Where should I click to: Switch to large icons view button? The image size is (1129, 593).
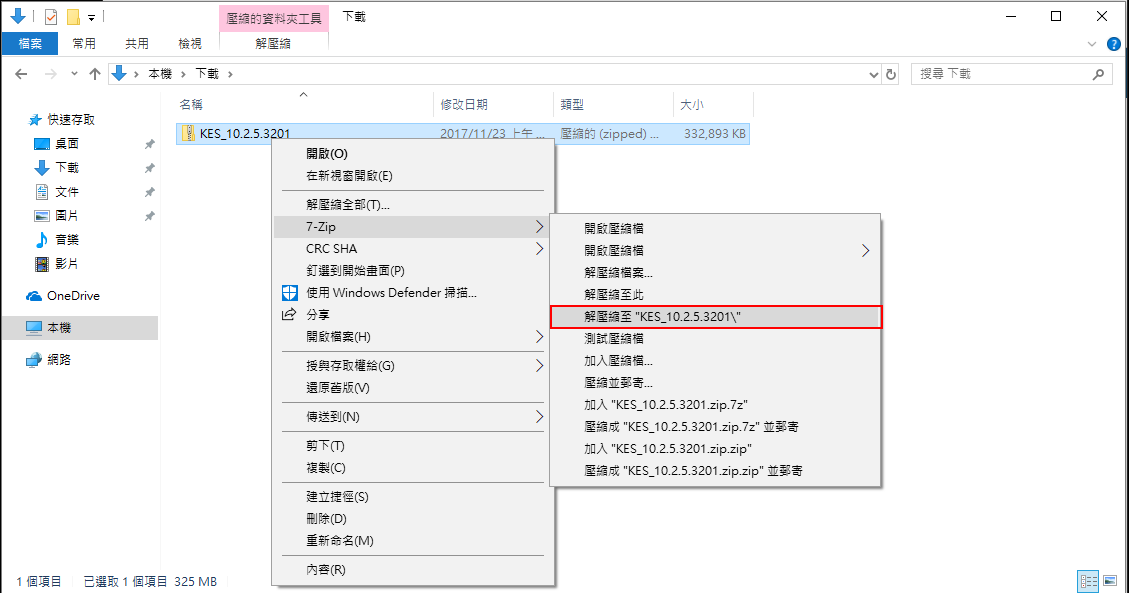point(1110,581)
